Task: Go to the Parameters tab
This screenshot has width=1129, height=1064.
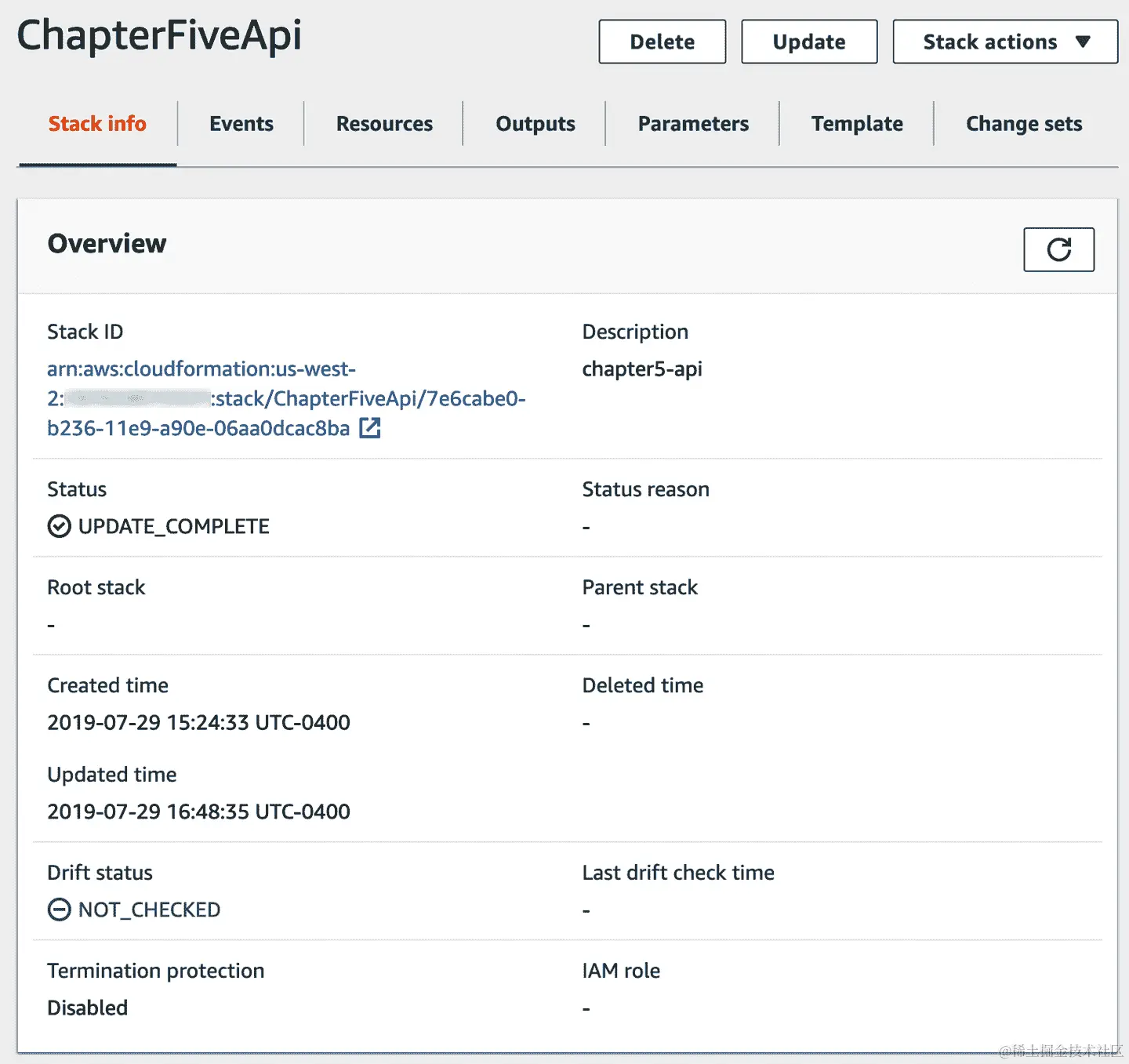Action: click(693, 124)
